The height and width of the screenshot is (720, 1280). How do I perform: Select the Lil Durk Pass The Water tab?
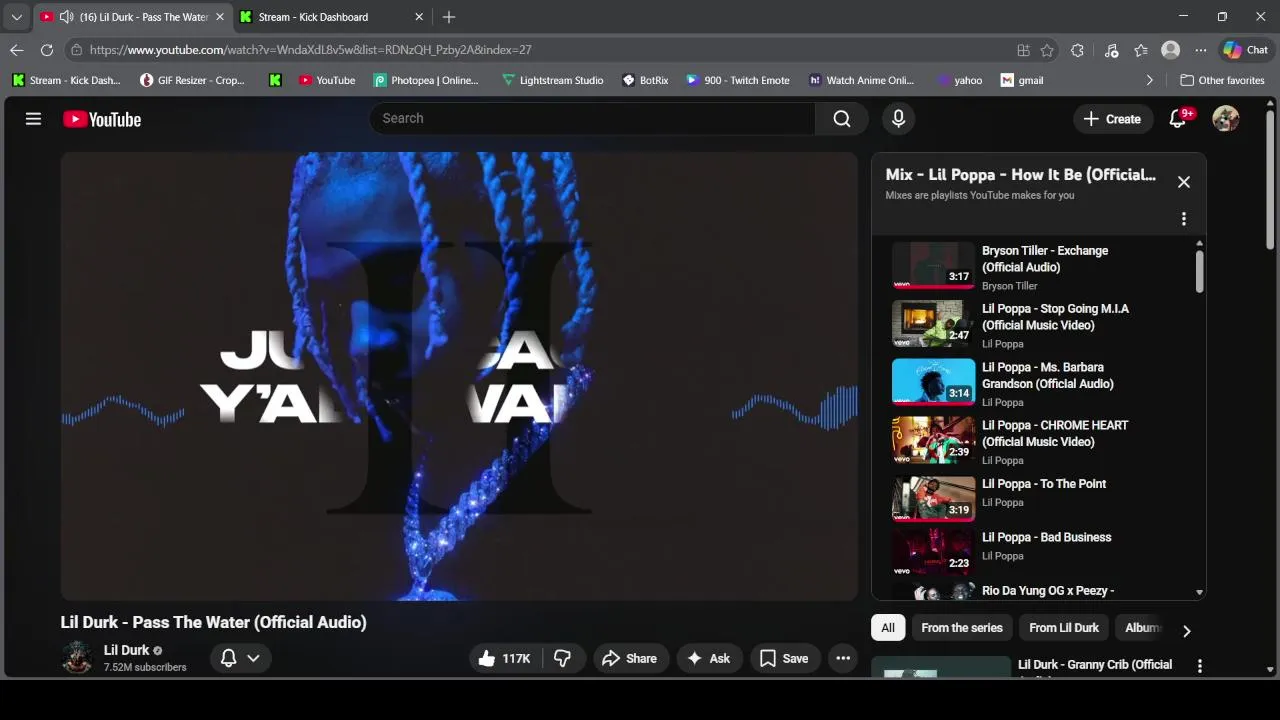pyautogui.click(x=131, y=17)
